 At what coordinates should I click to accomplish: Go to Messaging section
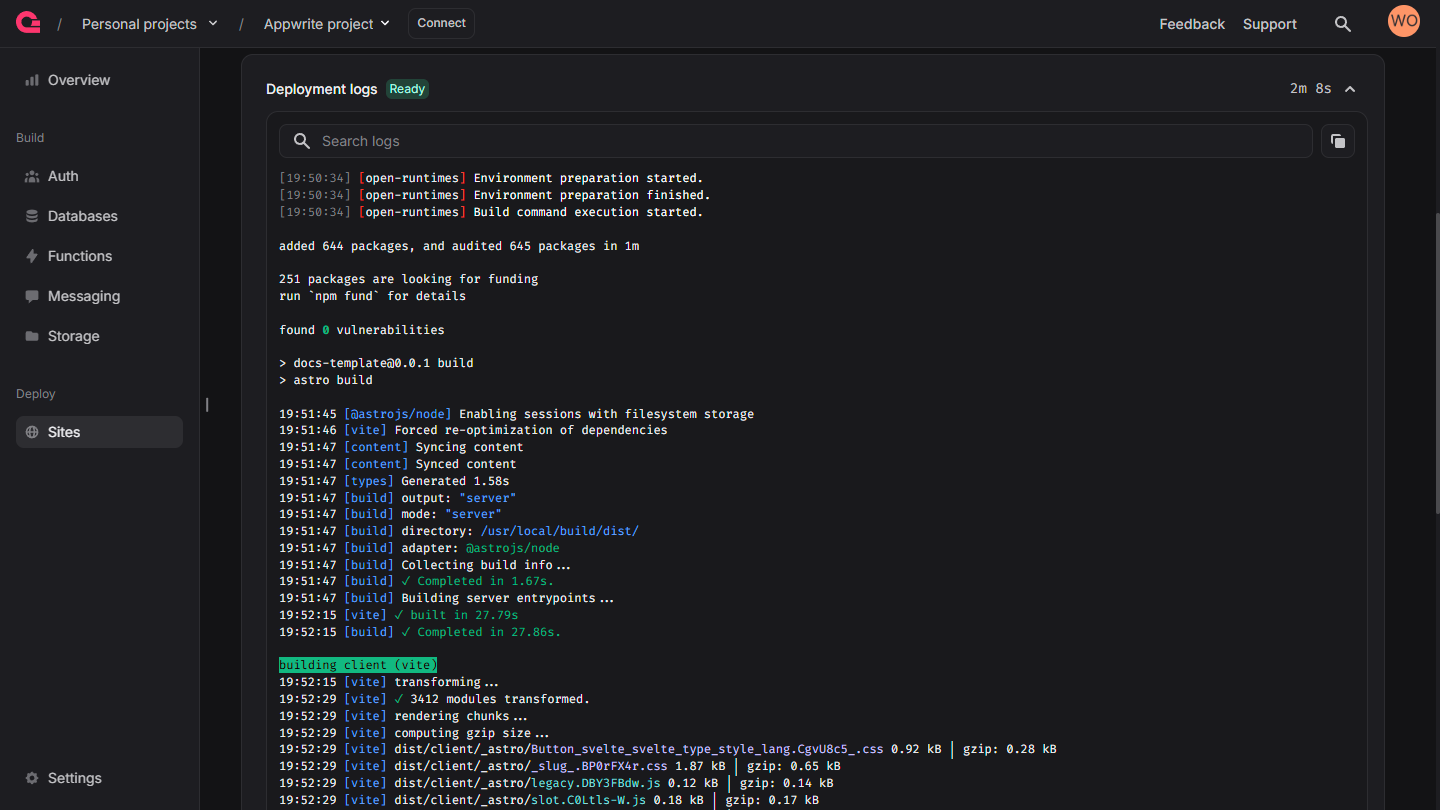point(99,296)
